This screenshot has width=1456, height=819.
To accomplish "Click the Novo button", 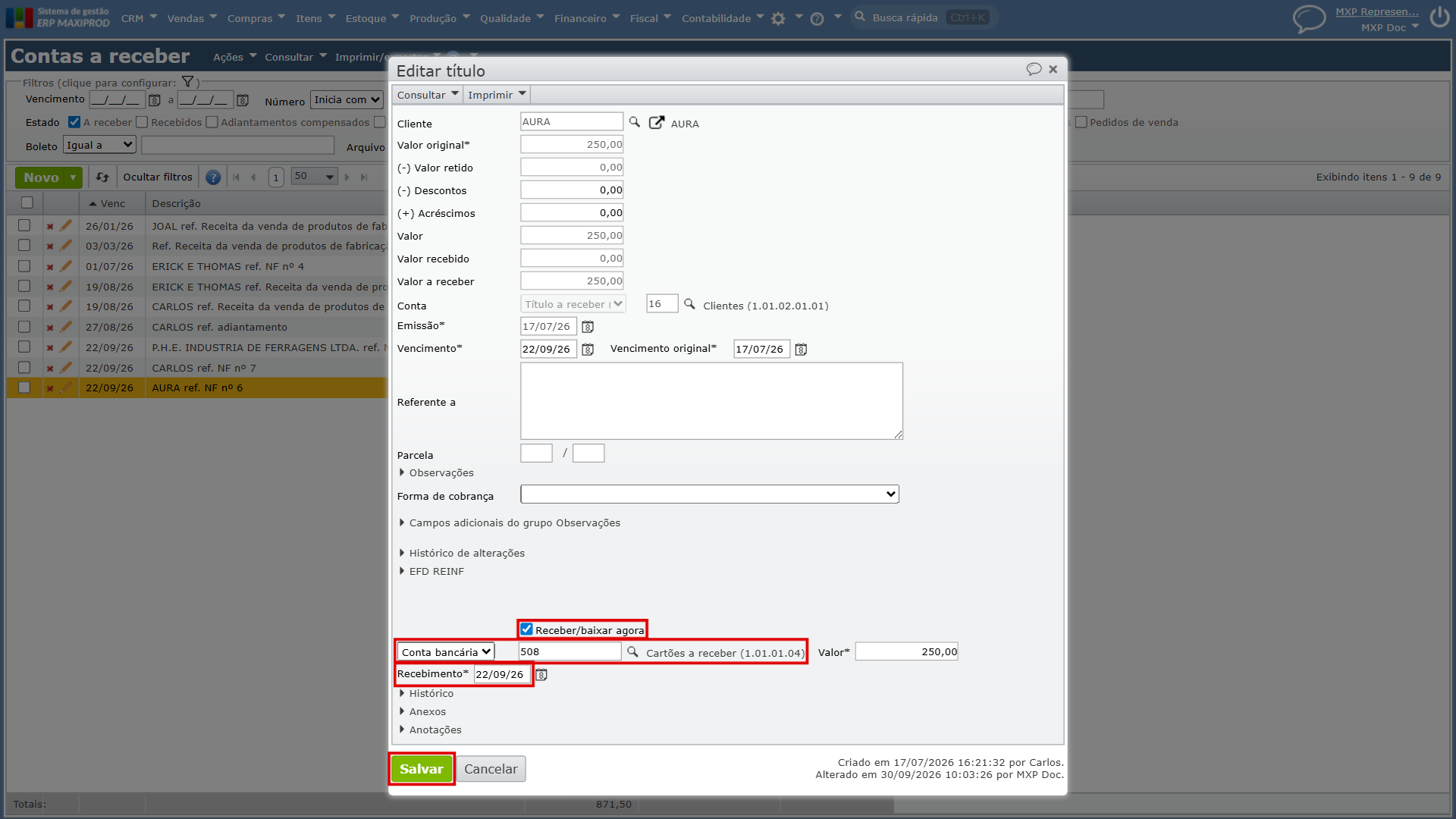I will click(41, 177).
